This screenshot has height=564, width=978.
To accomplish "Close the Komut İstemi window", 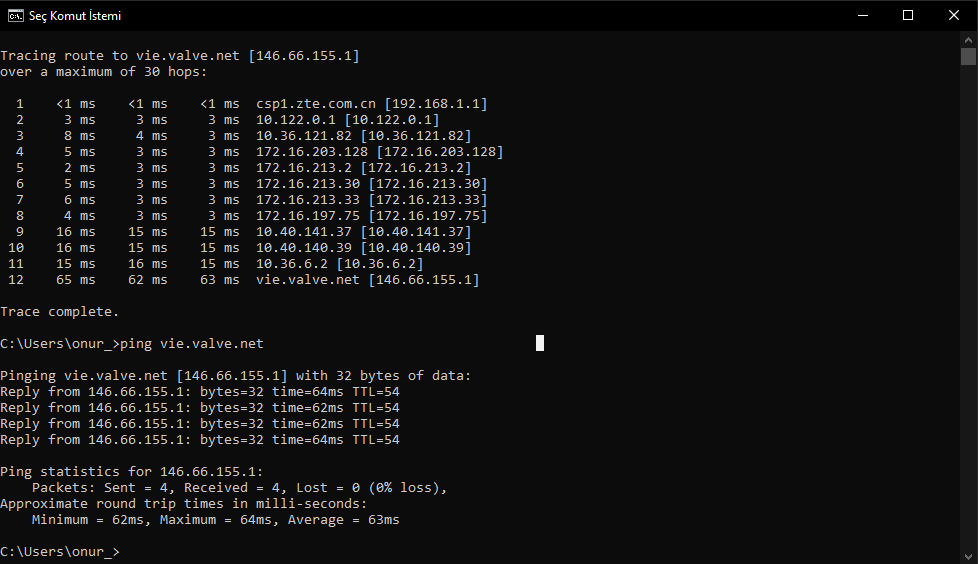I will (x=954, y=15).
